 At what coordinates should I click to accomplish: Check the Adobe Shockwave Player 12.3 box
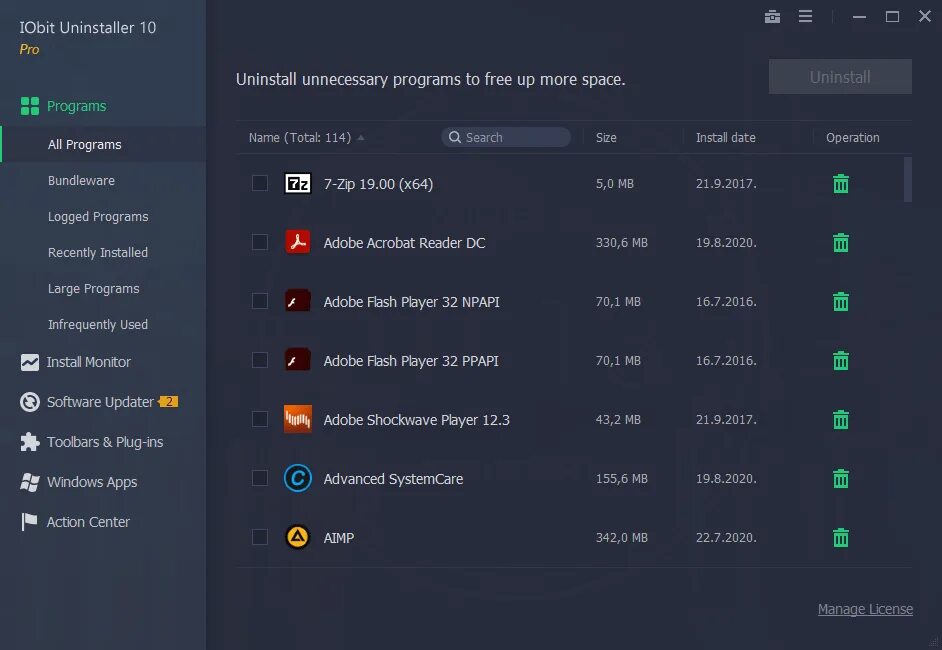pyautogui.click(x=260, y=419)
